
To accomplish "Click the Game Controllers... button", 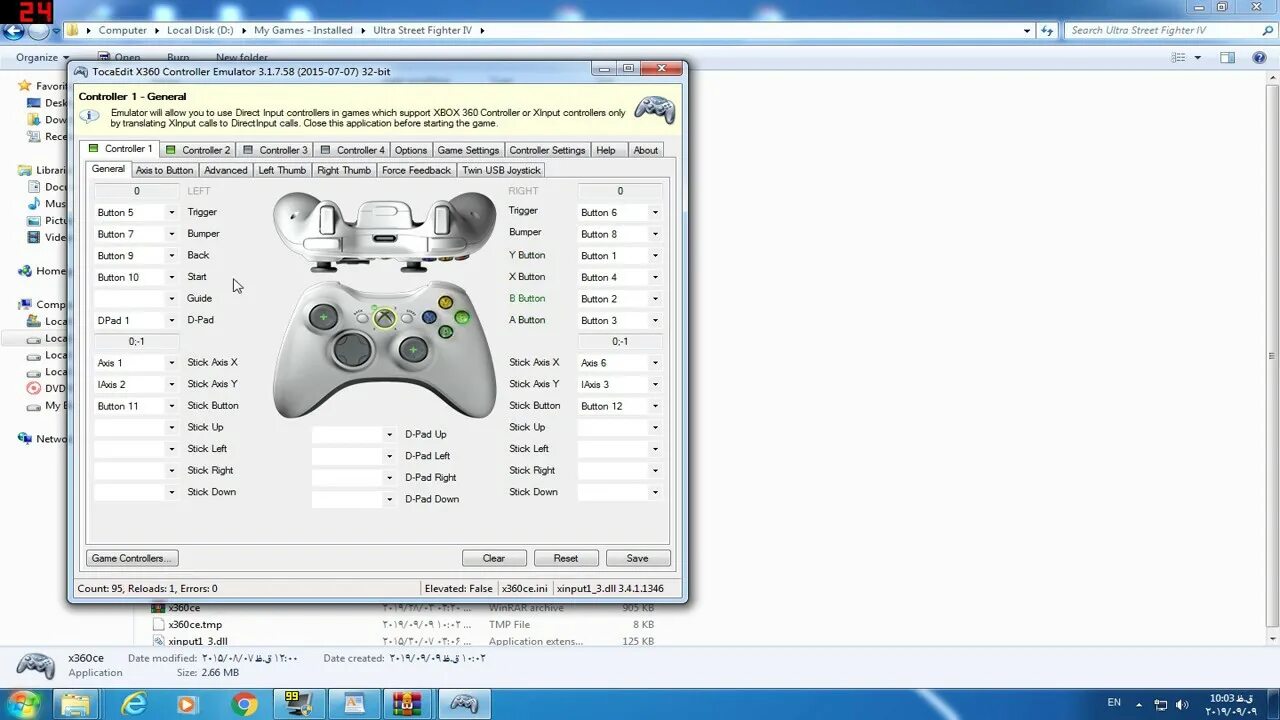I will pyautogui.click(x=132, y=558).
